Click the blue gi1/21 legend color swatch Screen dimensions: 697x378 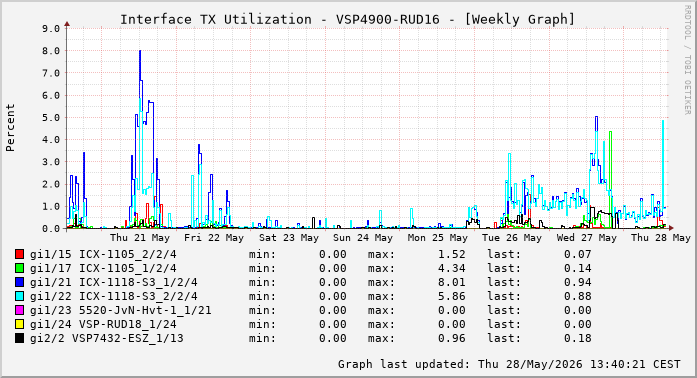19,282
